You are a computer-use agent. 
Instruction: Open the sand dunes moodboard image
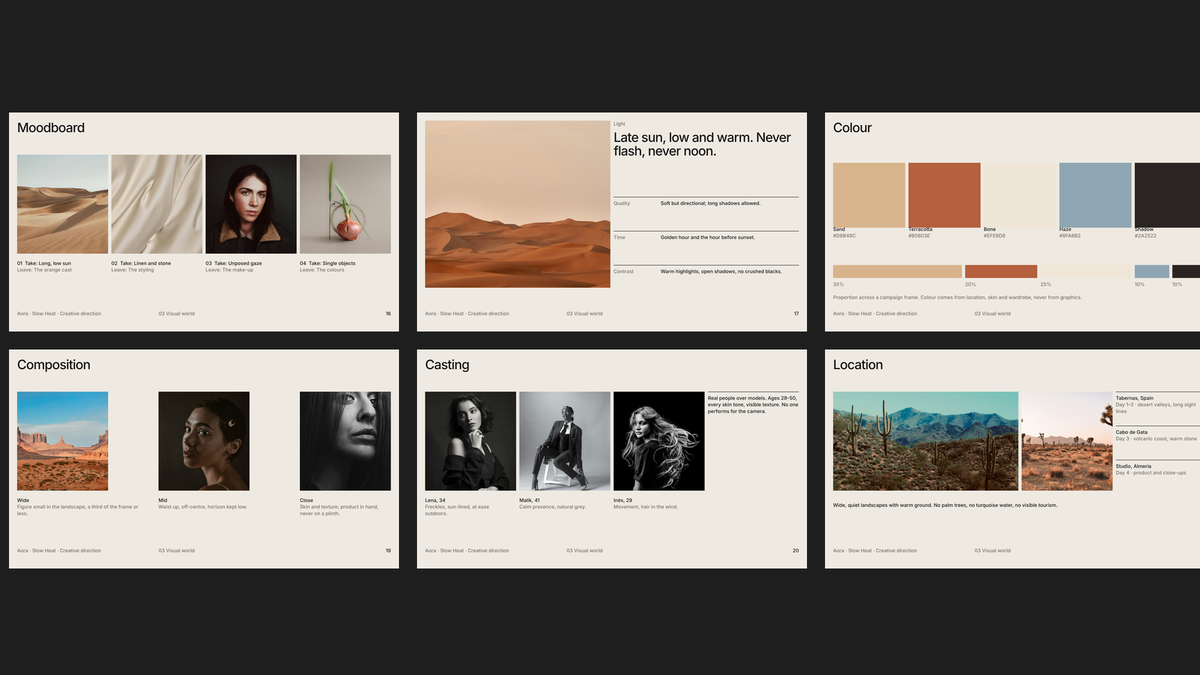pos(62,204)
